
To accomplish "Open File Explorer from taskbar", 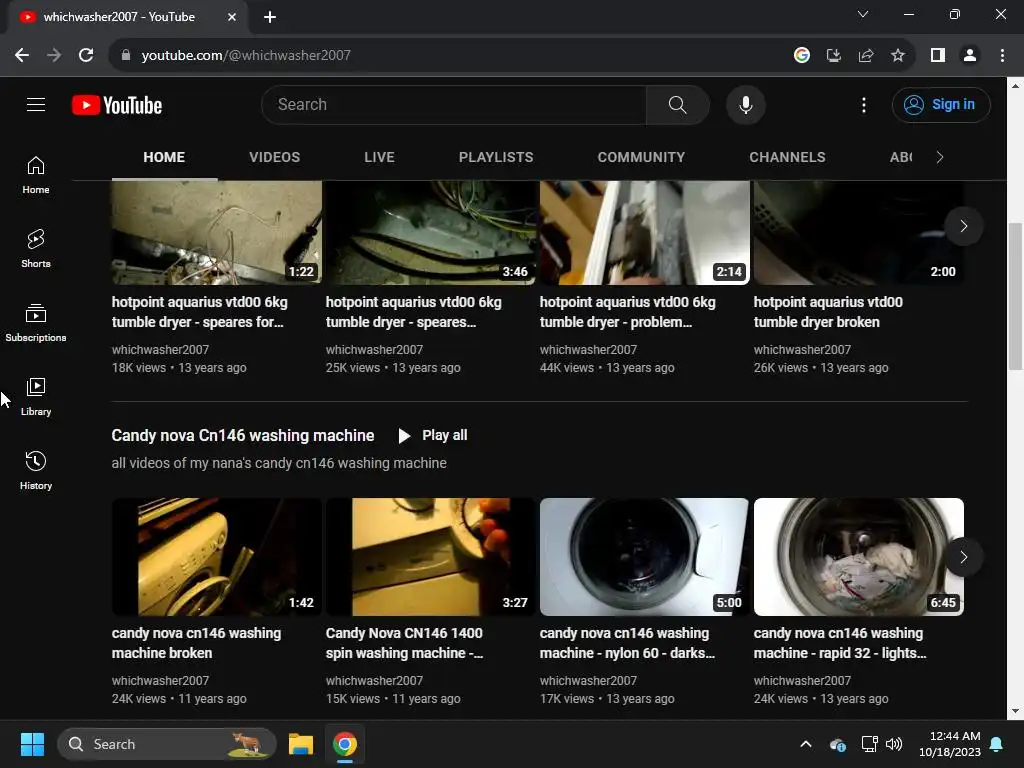I will [x=301, y=744].
